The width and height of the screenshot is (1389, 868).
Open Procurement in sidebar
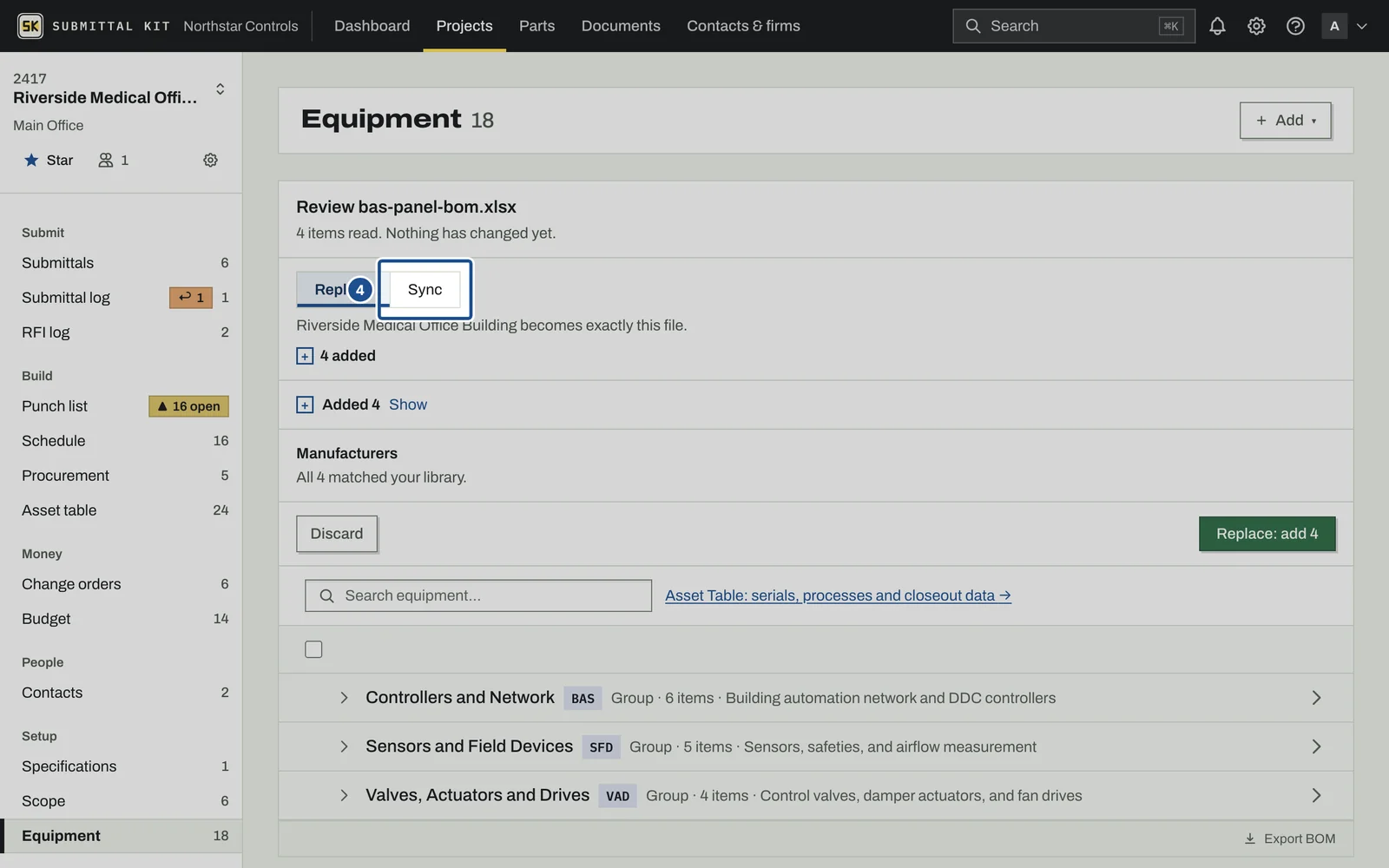point(122,476)
